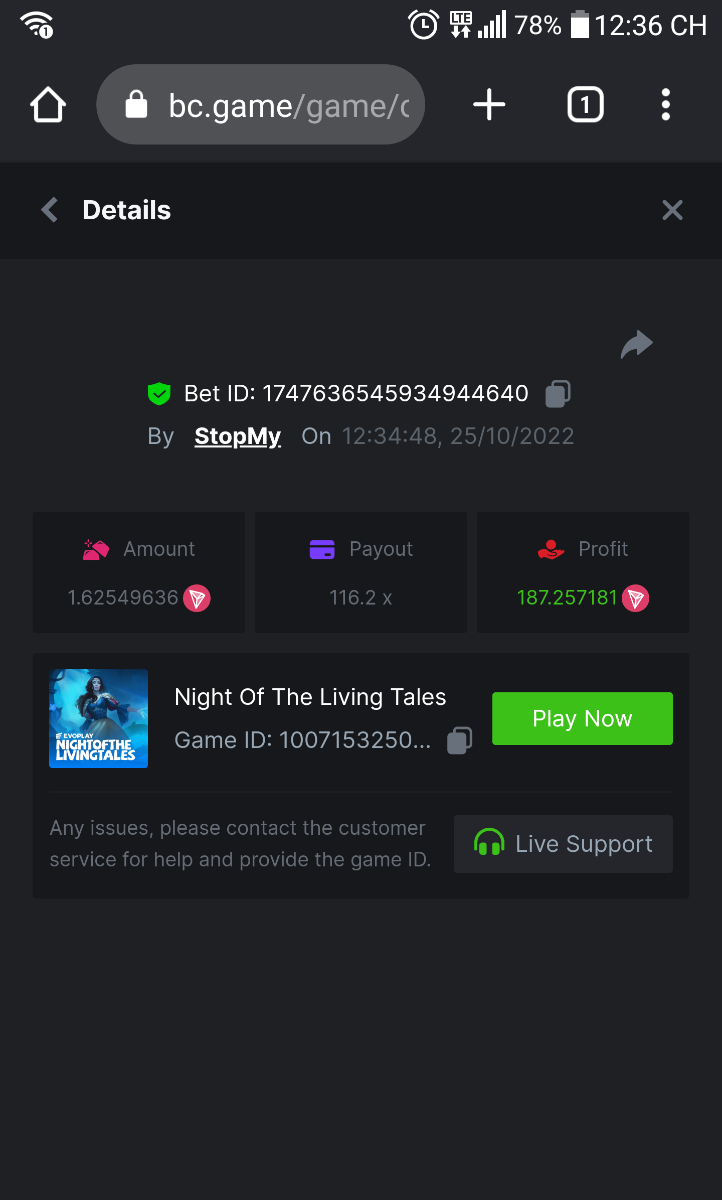Copy the Bet ID

point(558,394)
